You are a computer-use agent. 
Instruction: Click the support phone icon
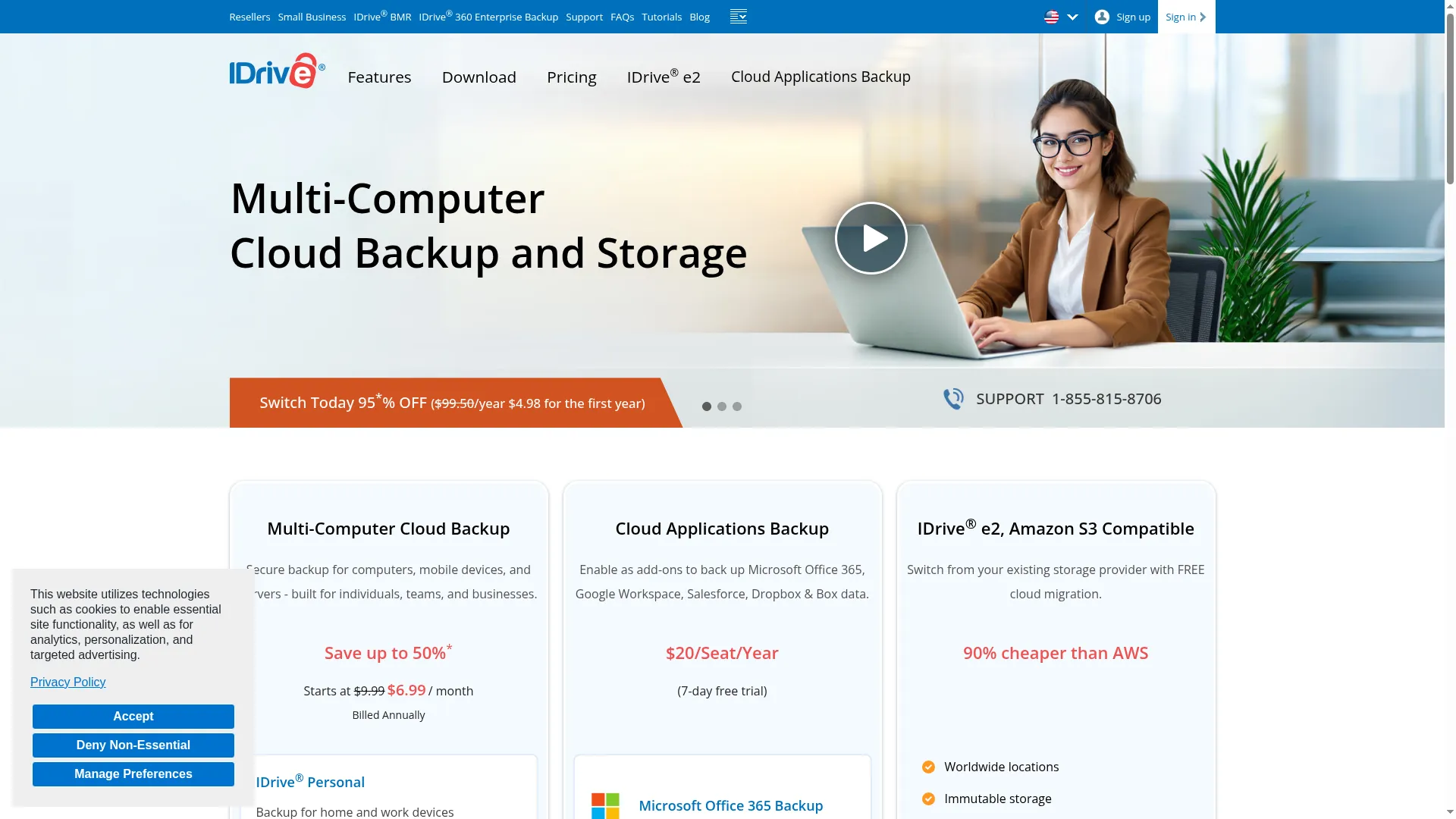pyautogui.click(x=953, y=399)
